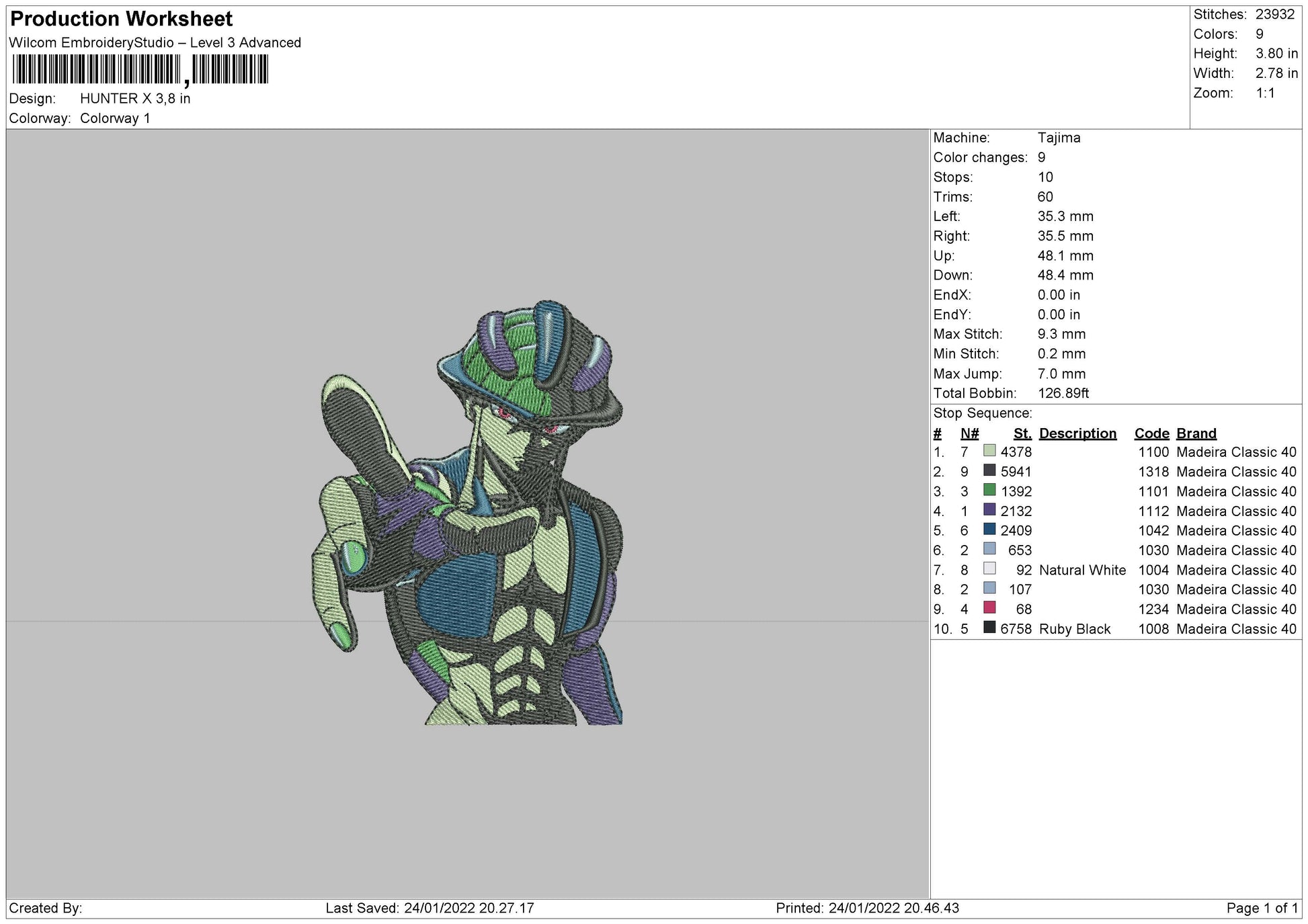Click the 'Created By:' footer label
The height and width of the screenshot is (924, 1308).
tap(46, 908)
